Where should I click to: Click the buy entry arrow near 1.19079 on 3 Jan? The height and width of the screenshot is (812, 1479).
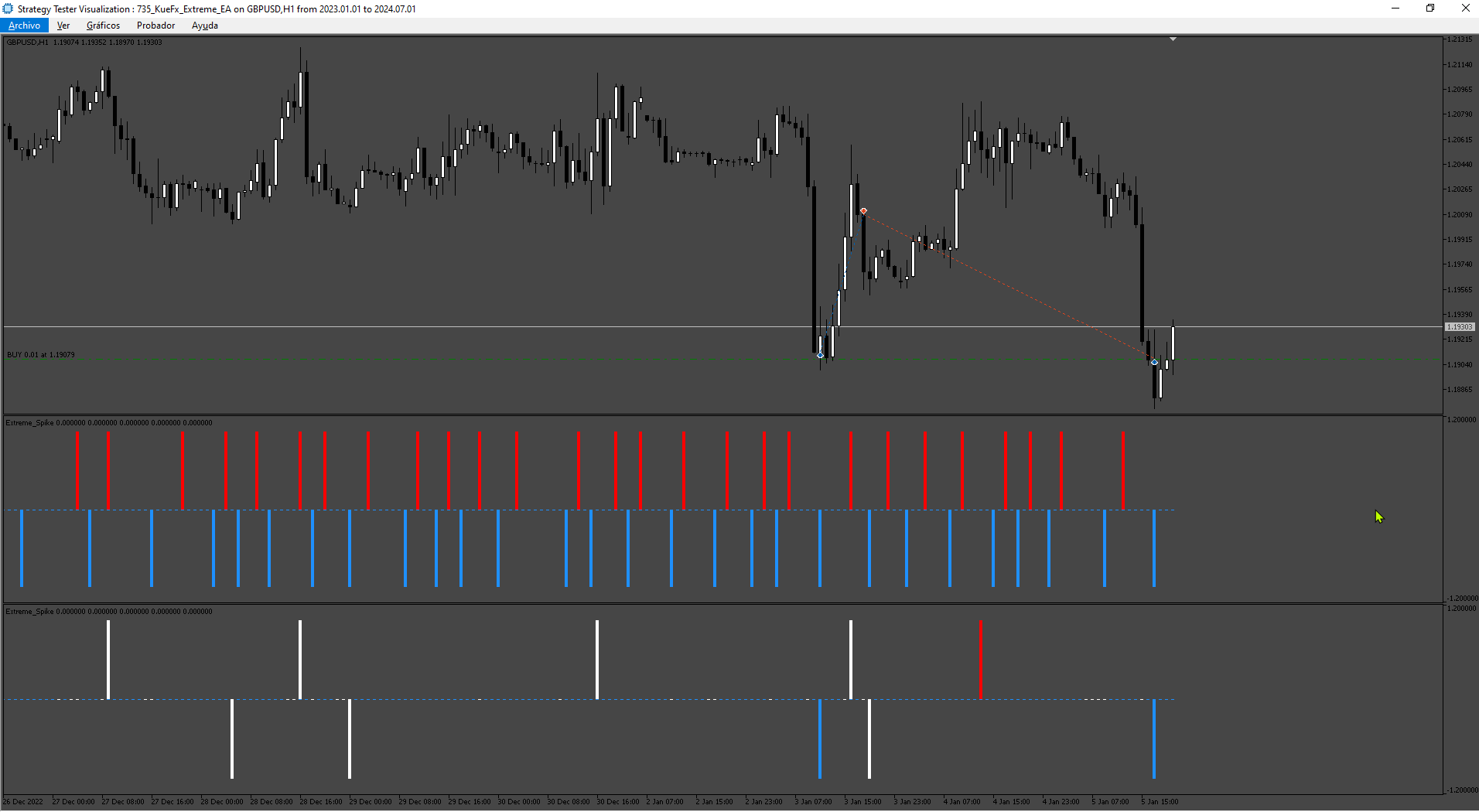click(x=820, y=355)
